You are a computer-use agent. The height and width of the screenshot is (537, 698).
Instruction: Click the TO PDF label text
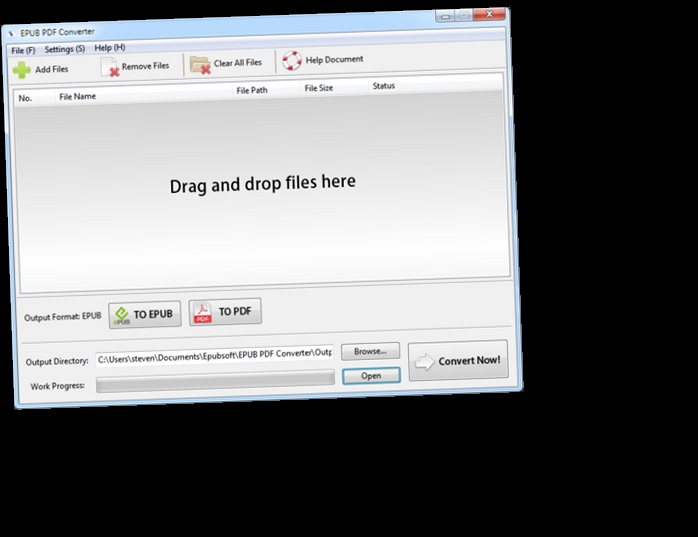coord(235,312)
